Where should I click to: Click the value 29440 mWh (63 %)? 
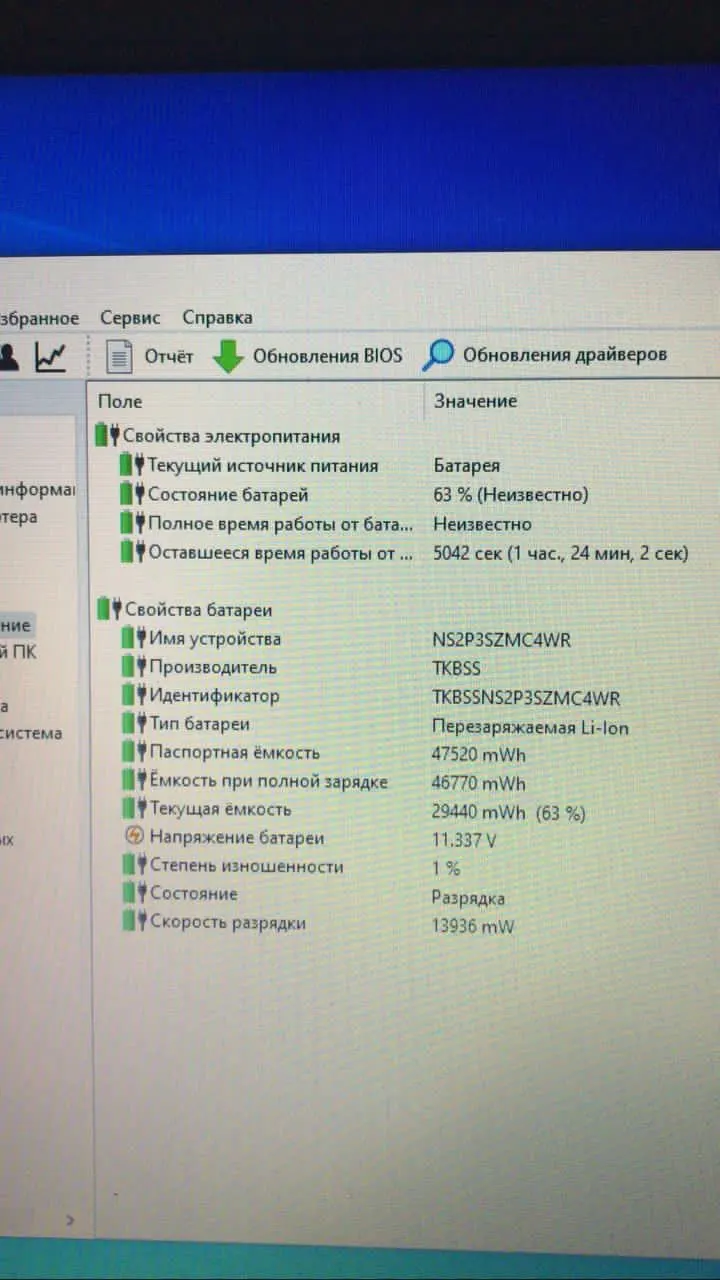pyautogui.click(x=509, y=813)
